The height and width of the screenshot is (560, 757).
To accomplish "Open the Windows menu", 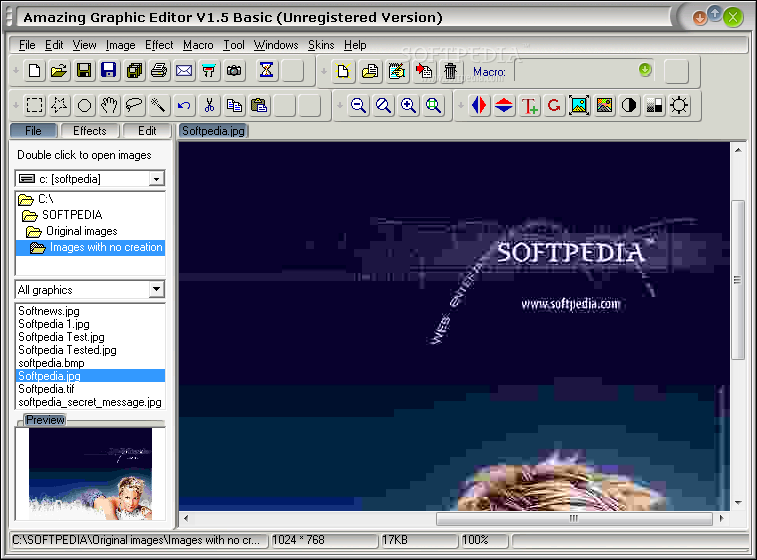I will pyautogui.click(x=276, y=45).
